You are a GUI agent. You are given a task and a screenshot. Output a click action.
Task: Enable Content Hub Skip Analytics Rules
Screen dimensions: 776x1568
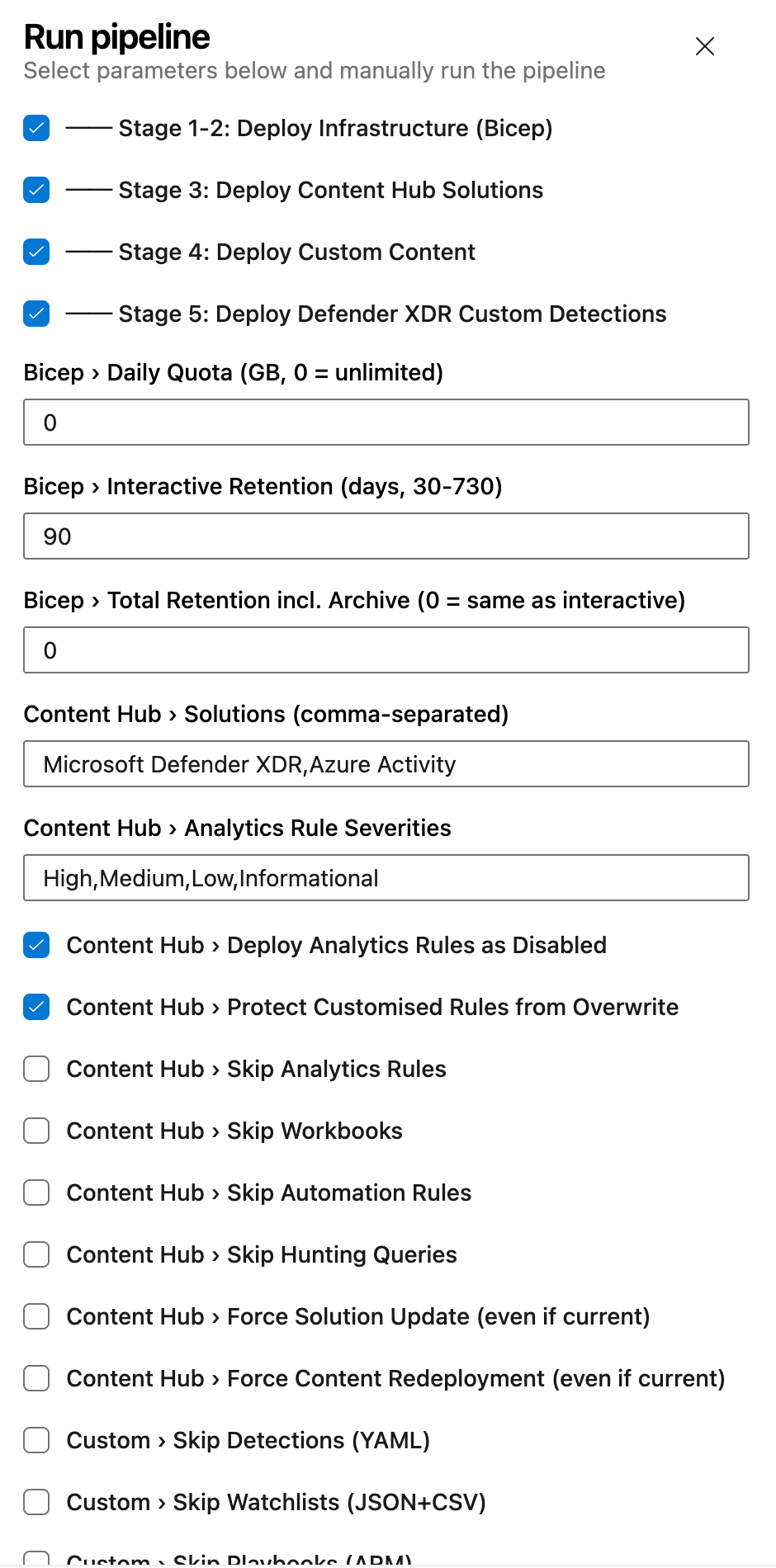coord(36,1069)
